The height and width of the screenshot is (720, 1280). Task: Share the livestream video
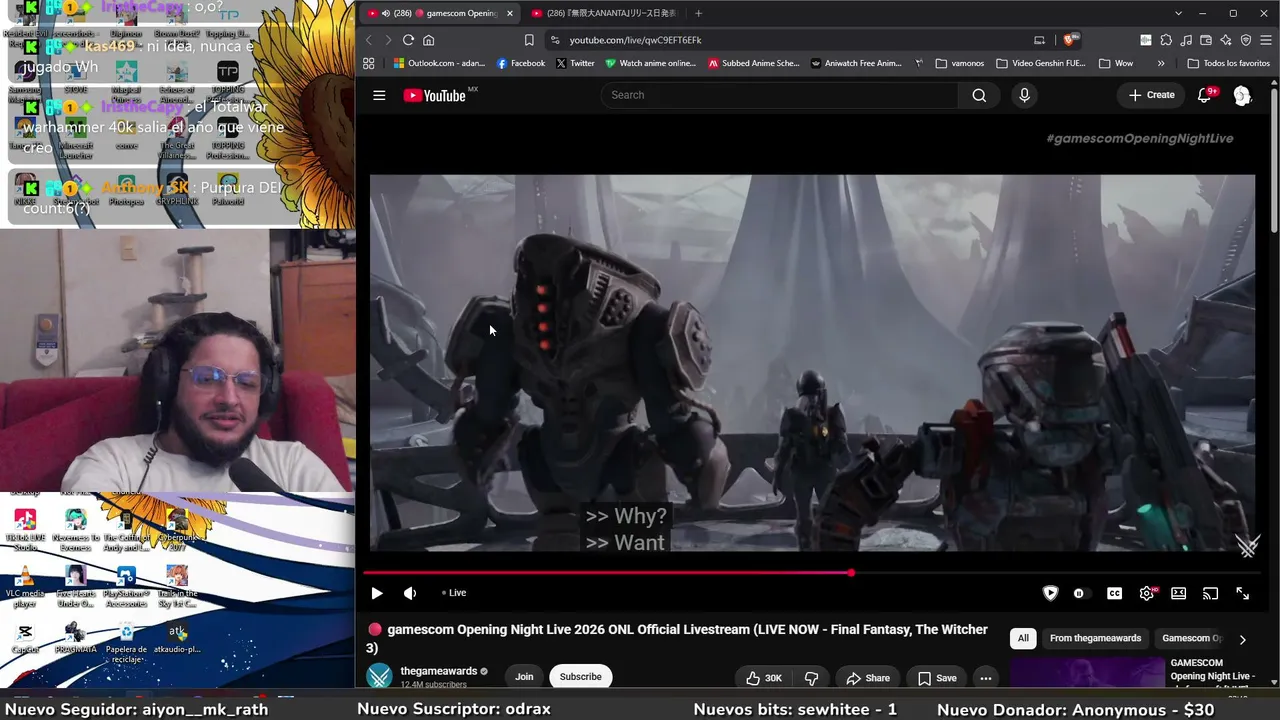click(x=867, y=677)
